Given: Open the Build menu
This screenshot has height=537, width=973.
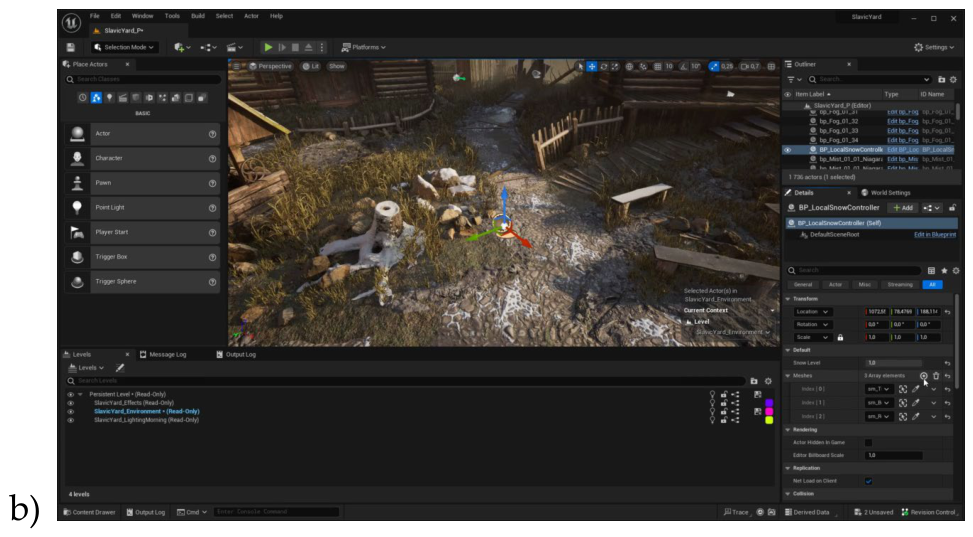Looking at the screenshot, I should [x=198, y=16].
